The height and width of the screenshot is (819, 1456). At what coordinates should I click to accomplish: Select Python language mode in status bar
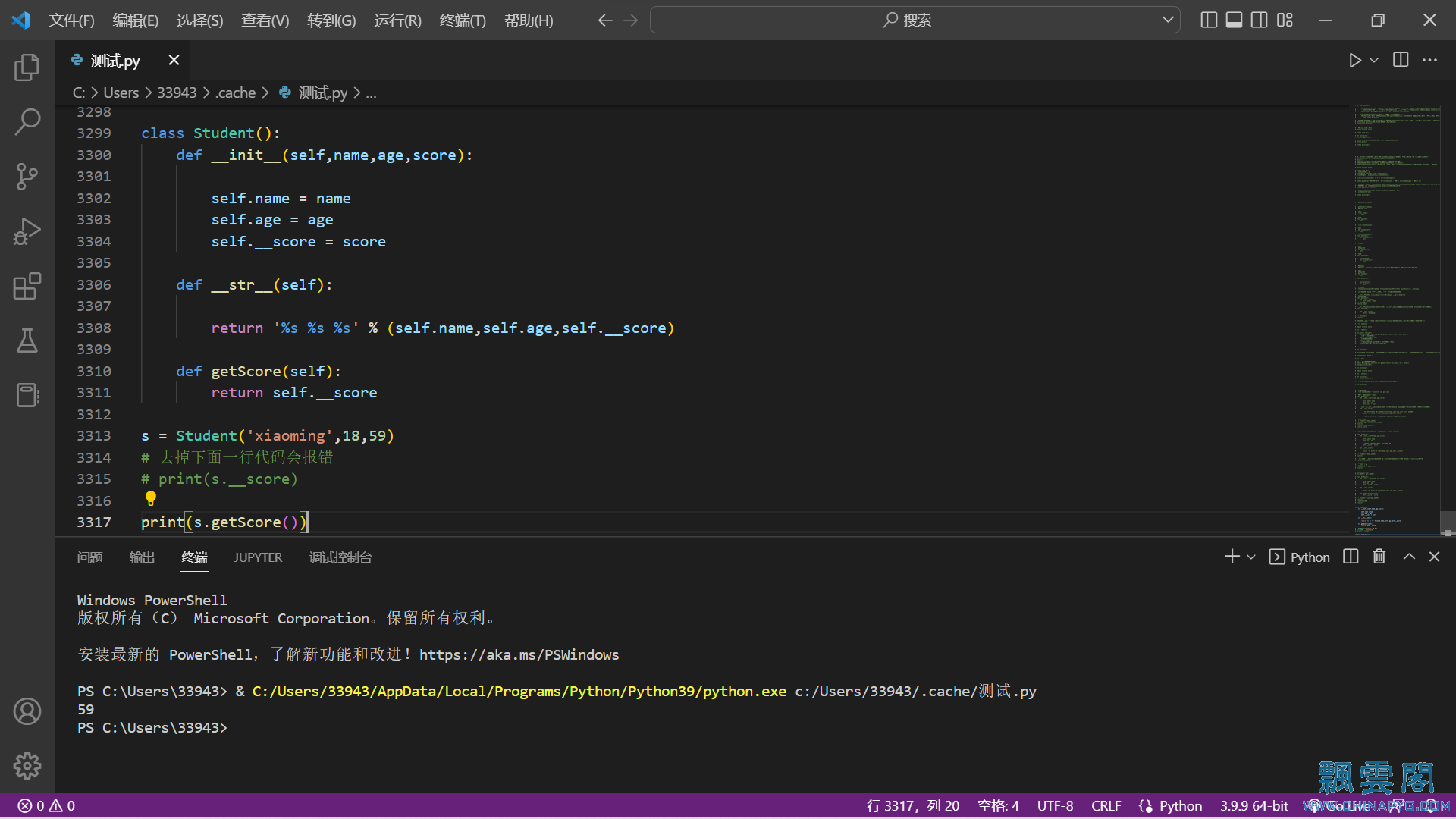click(x=1180, y=805)
